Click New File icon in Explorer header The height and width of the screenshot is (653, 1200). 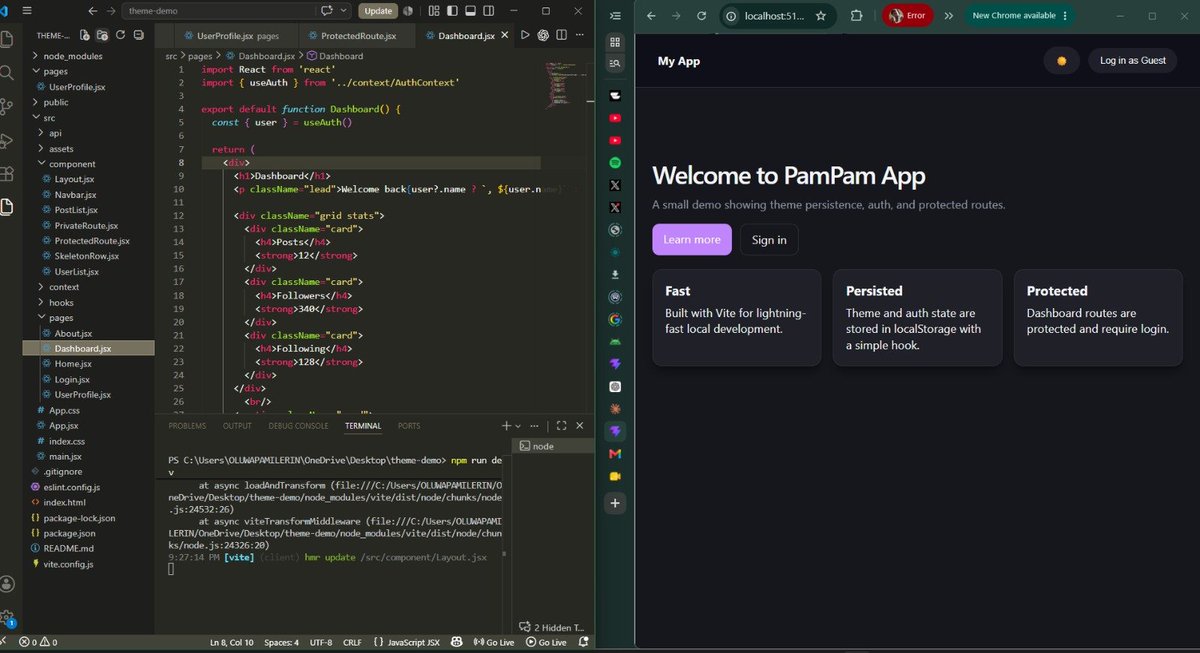[x=83, y=35]
